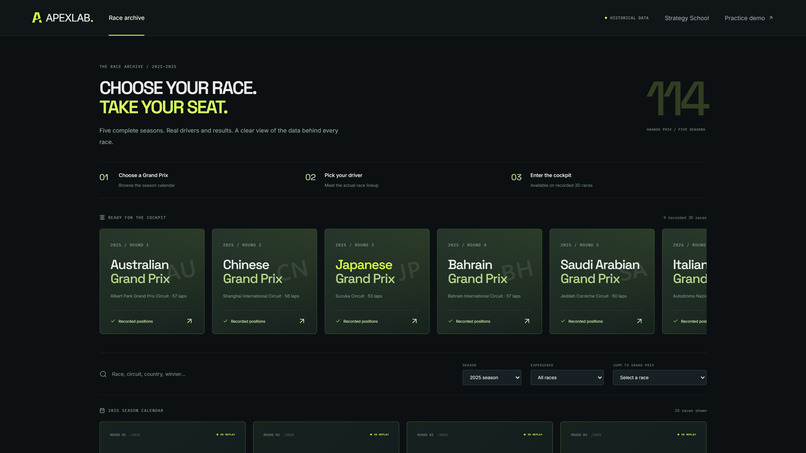Click the Race Archive 2021-2025 breadcrumb
The image size is (806, 453).
[x=138, y=66]
